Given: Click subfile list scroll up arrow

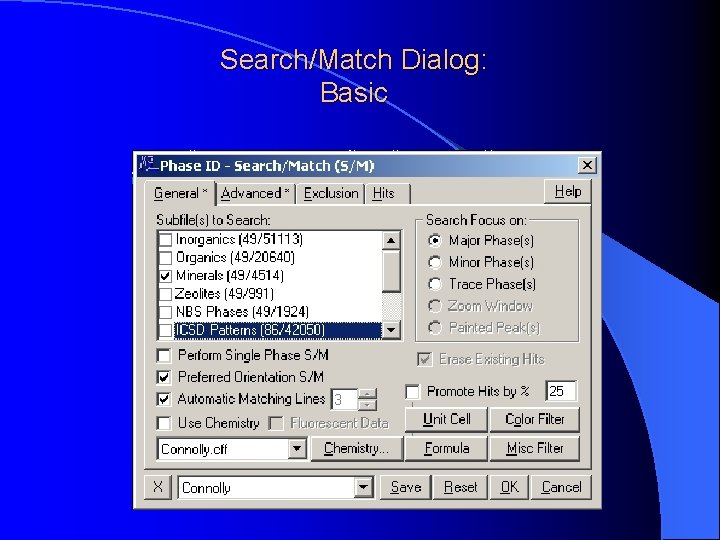Looking at the screenshot, I should 391,240.
